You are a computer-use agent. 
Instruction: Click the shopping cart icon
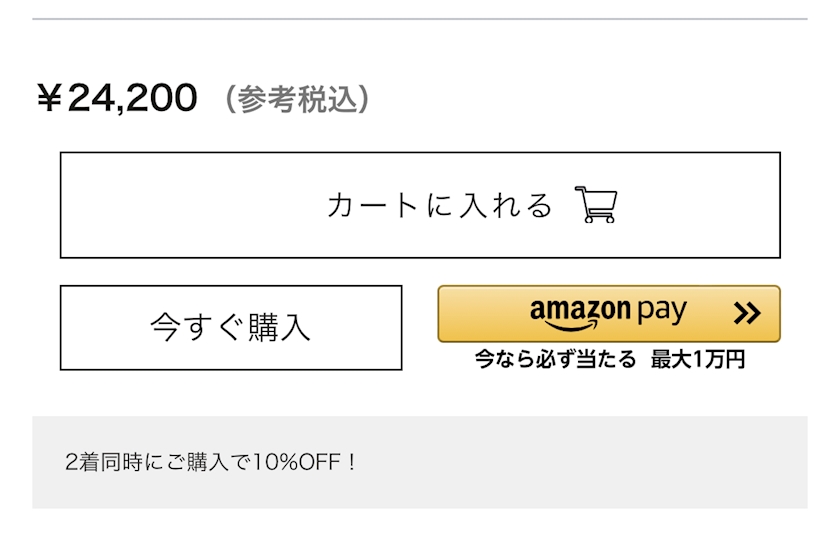pos(597,205)
